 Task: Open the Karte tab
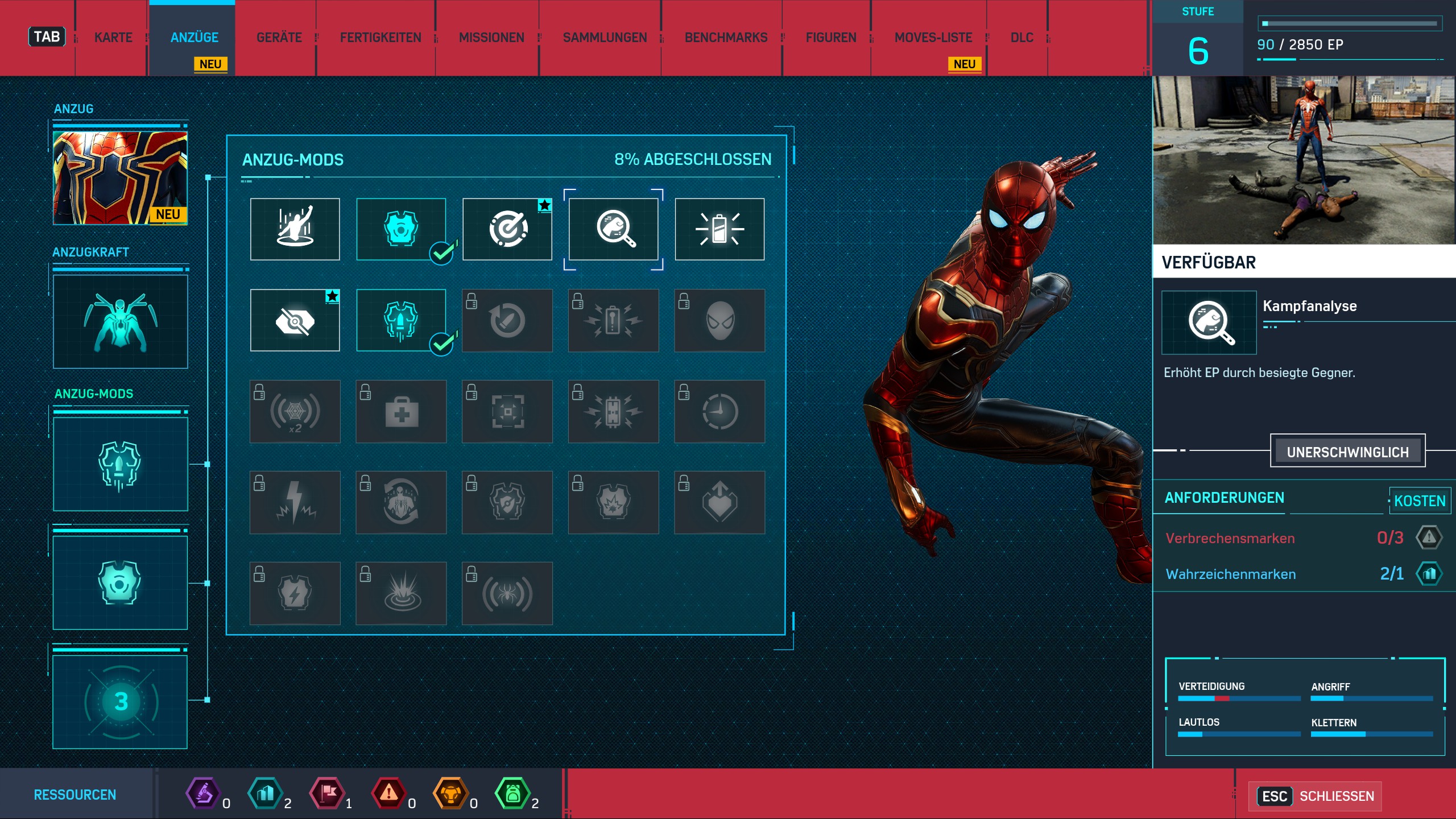pos(113,38)
